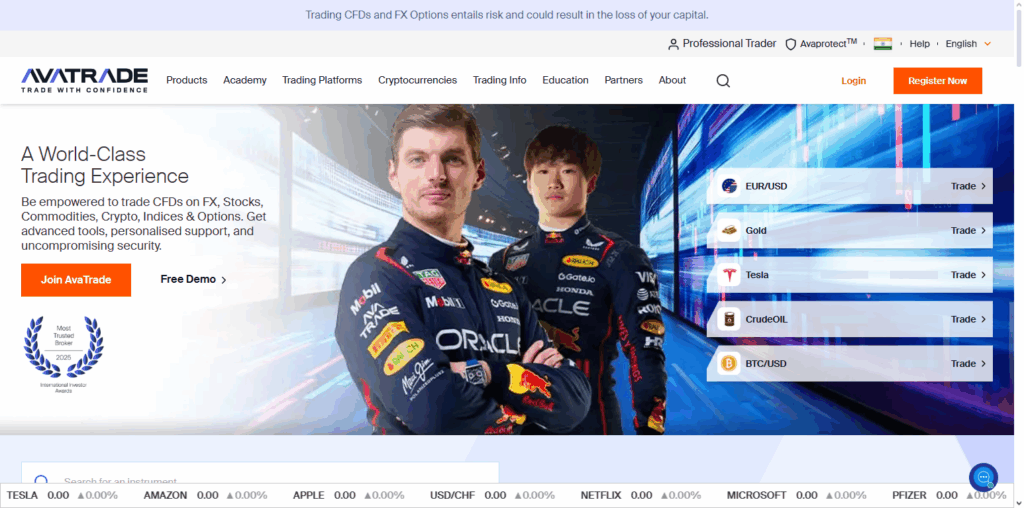
Task: Select the Tesla instrument icon
Action: (729, 275)
